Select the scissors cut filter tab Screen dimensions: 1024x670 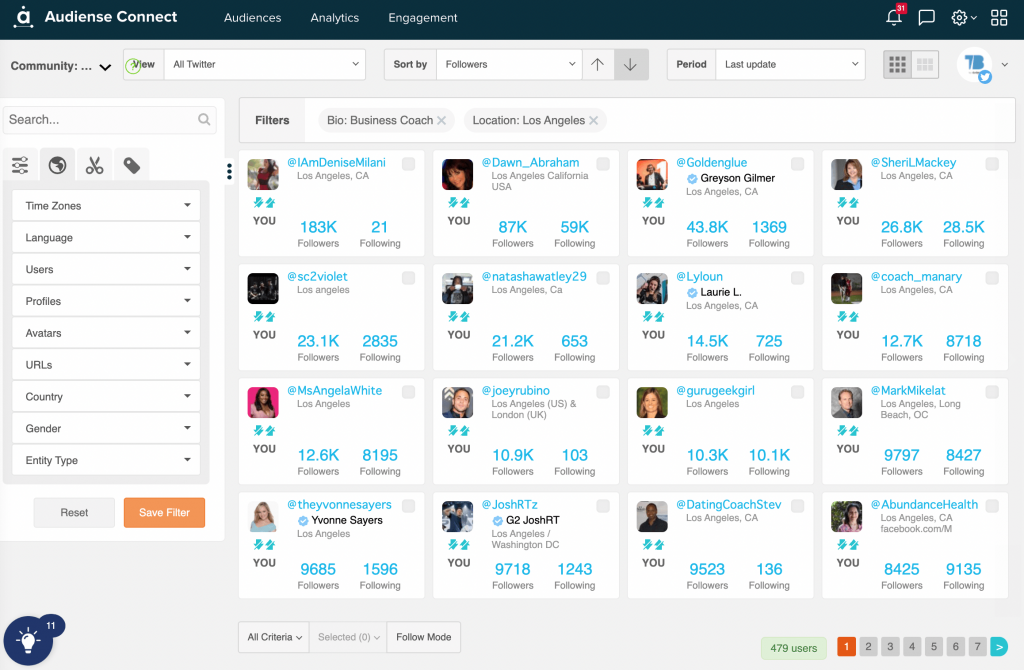click(x=94, y=164)
